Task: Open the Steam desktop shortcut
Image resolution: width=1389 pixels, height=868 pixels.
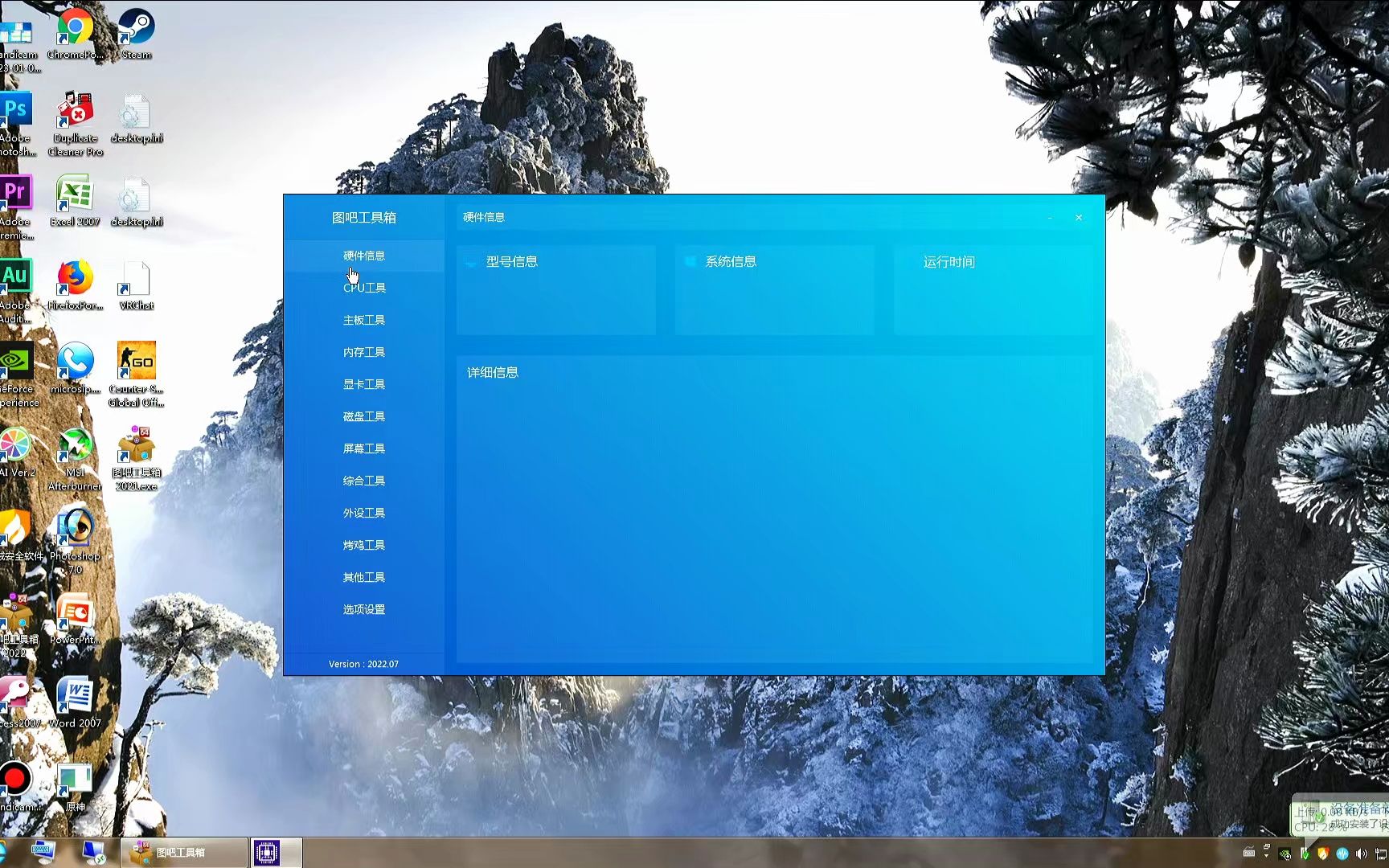Action: point(136,35)
